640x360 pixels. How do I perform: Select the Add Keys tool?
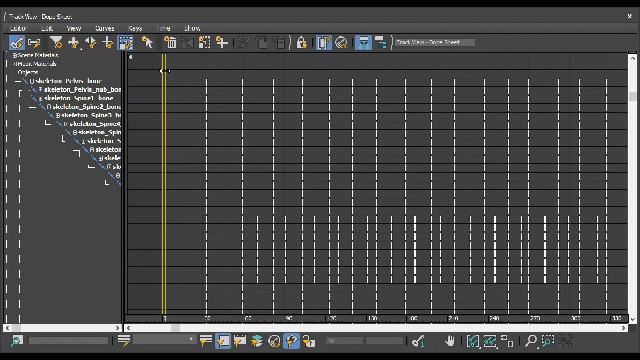click(x=108, y=42)
